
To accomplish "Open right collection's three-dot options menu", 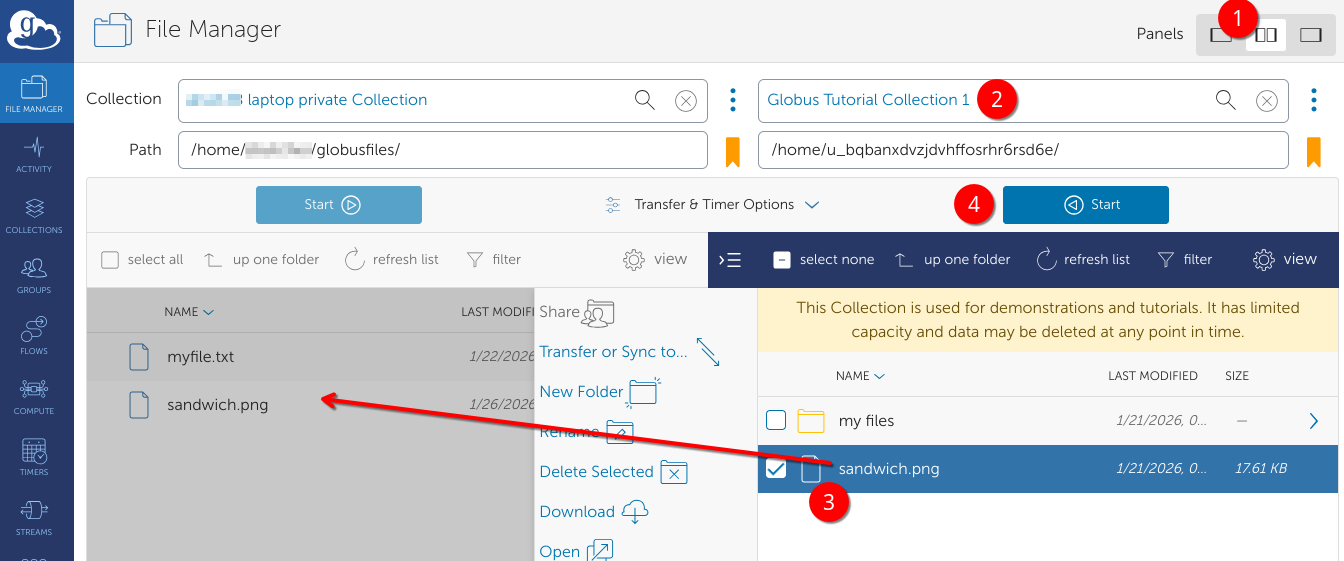I will pyautogui.click(x=1313, y=100).
